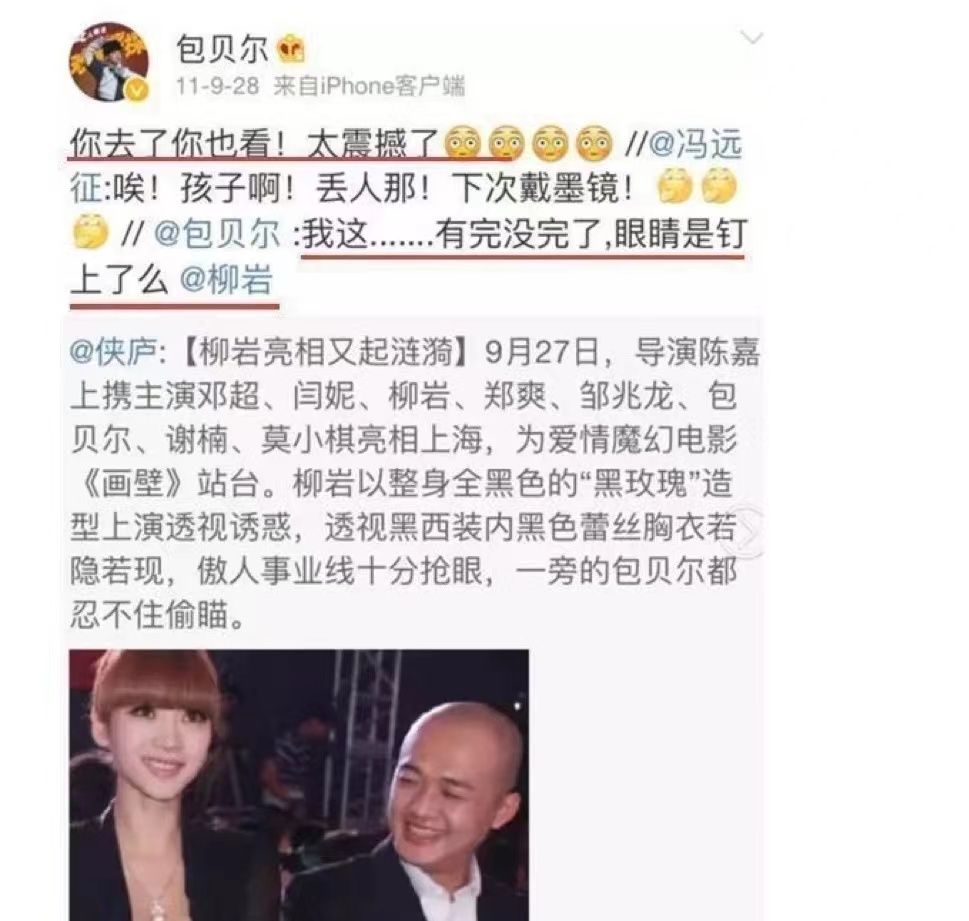Open the attached photo of the two people
The width and height of the screenshot is (969, 921).
[298, 785]
